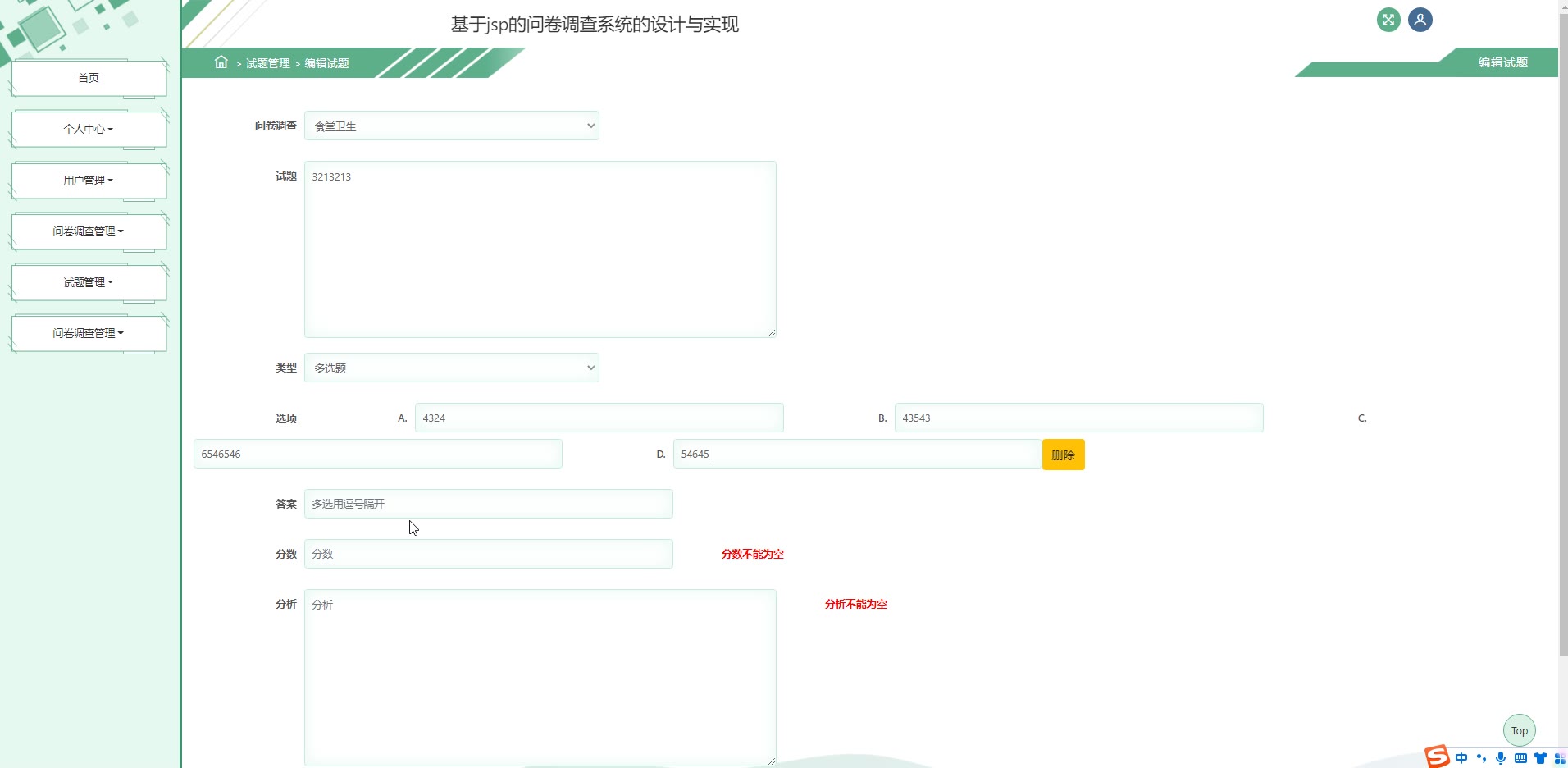The height and width of the screenshot is (768, 1568).
Task: Click the Sogou voice input microphone icon
Action: 1501,758
